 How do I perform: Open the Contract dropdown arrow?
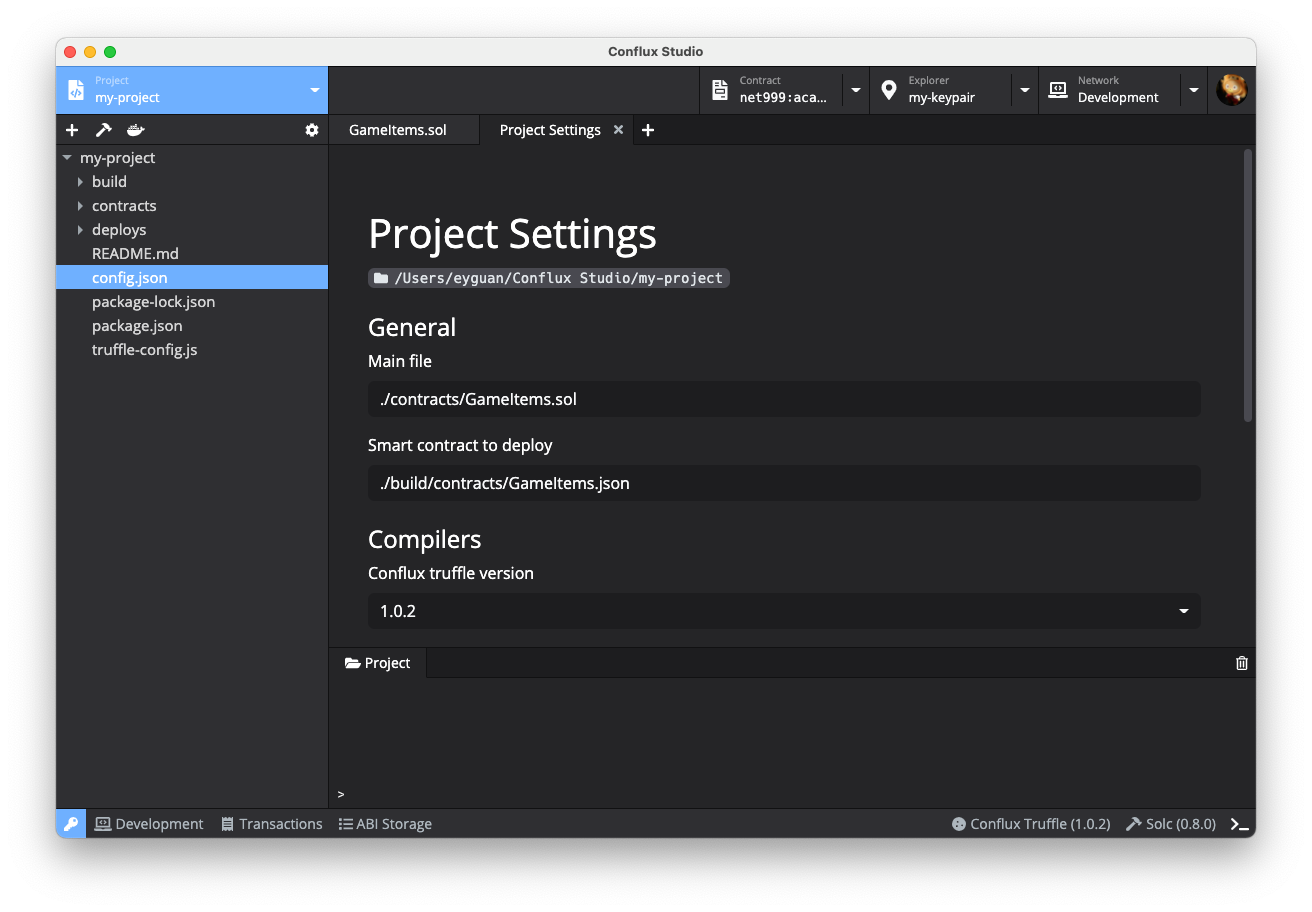coord(856,90)
